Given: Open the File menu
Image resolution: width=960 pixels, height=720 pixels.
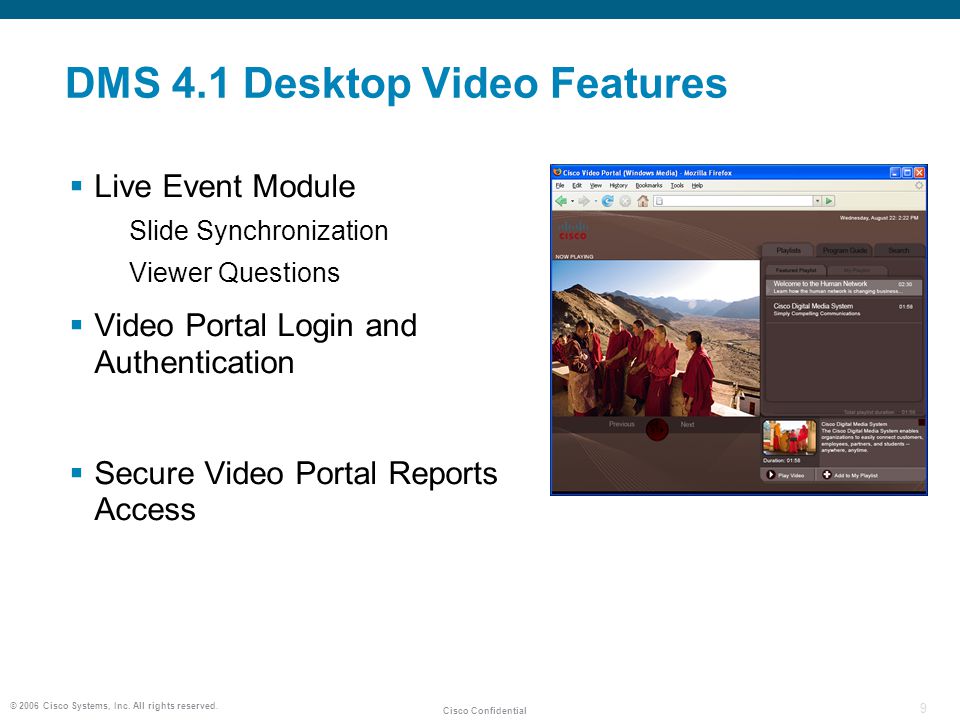Looking at the screenshot, I should pyautogui.click(x=560, y=186).
